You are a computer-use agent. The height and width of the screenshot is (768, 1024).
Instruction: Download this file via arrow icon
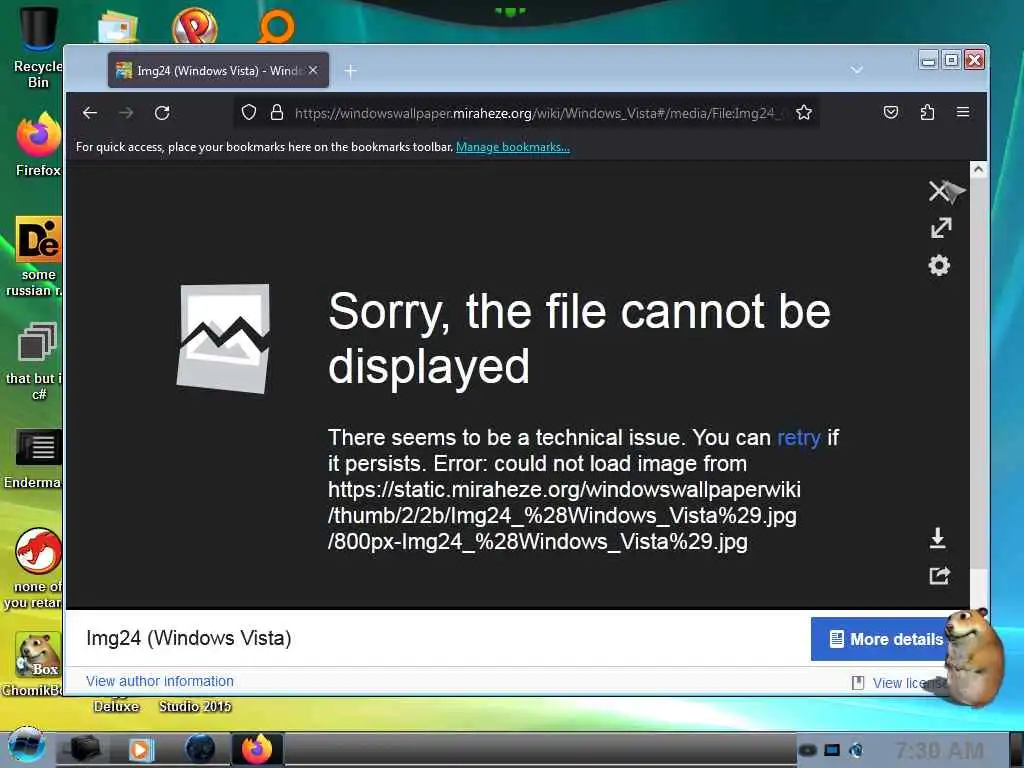point(938,537)
